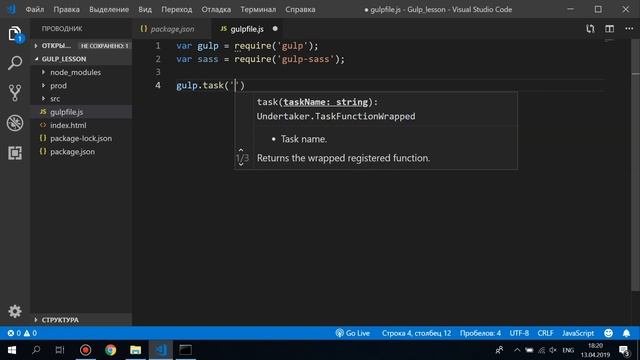640x360 pixels.
Task: Open Windows Start menu
Action: pos(11,350)
